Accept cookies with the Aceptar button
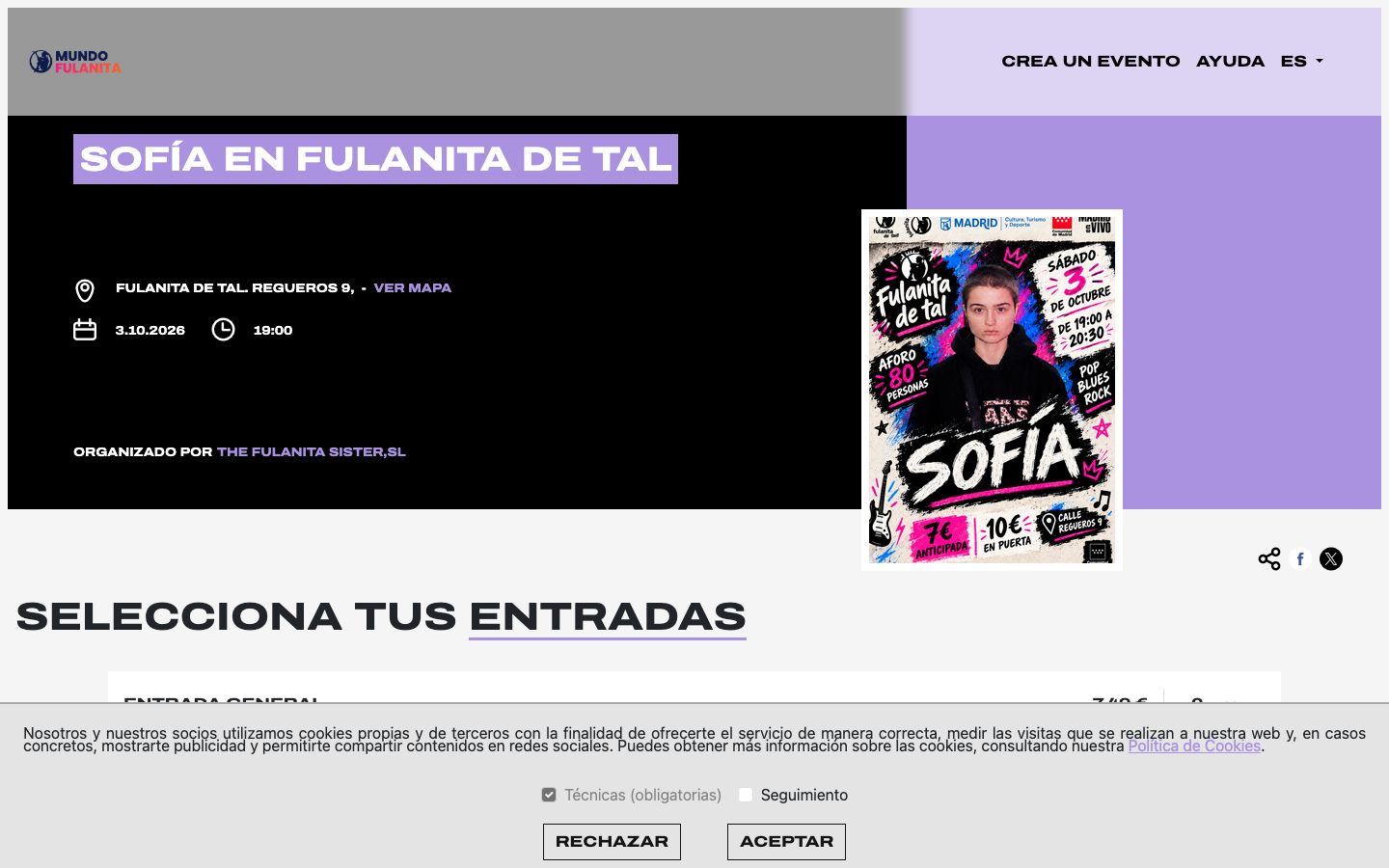 pos(786,841)
